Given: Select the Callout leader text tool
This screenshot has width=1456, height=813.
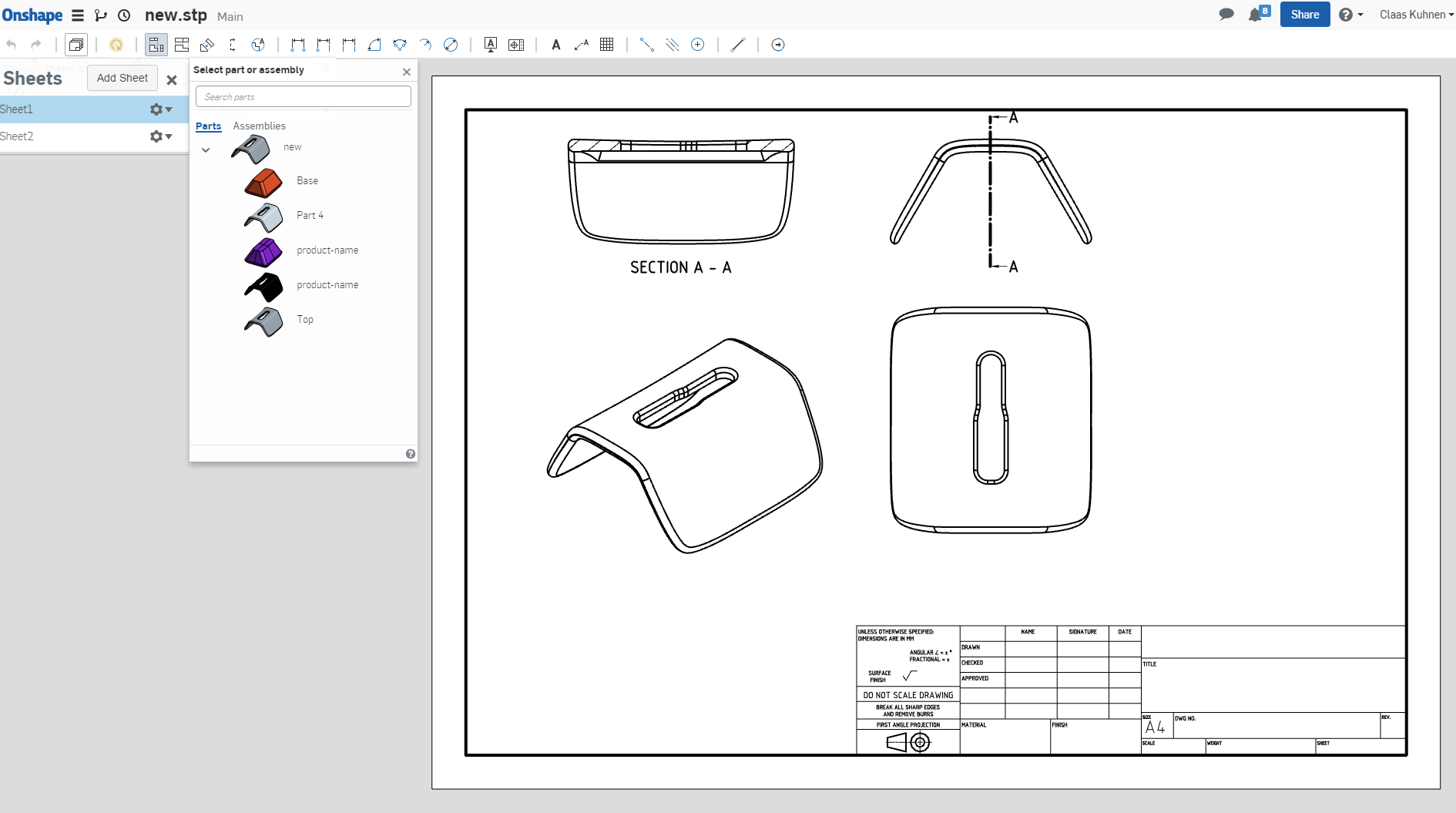Looking at the screenshot, I should [582, 45].
